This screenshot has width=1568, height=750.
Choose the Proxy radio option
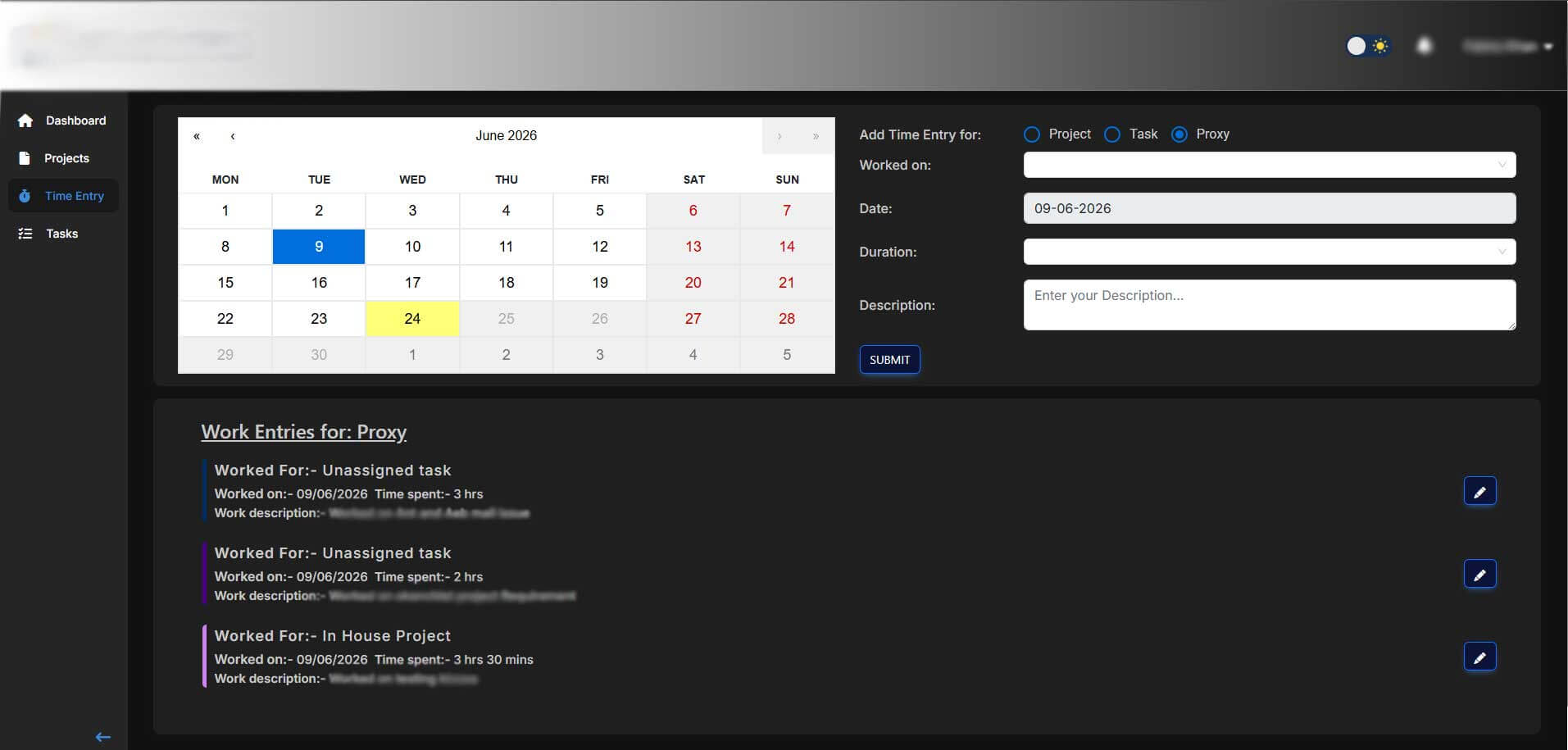1179,134
